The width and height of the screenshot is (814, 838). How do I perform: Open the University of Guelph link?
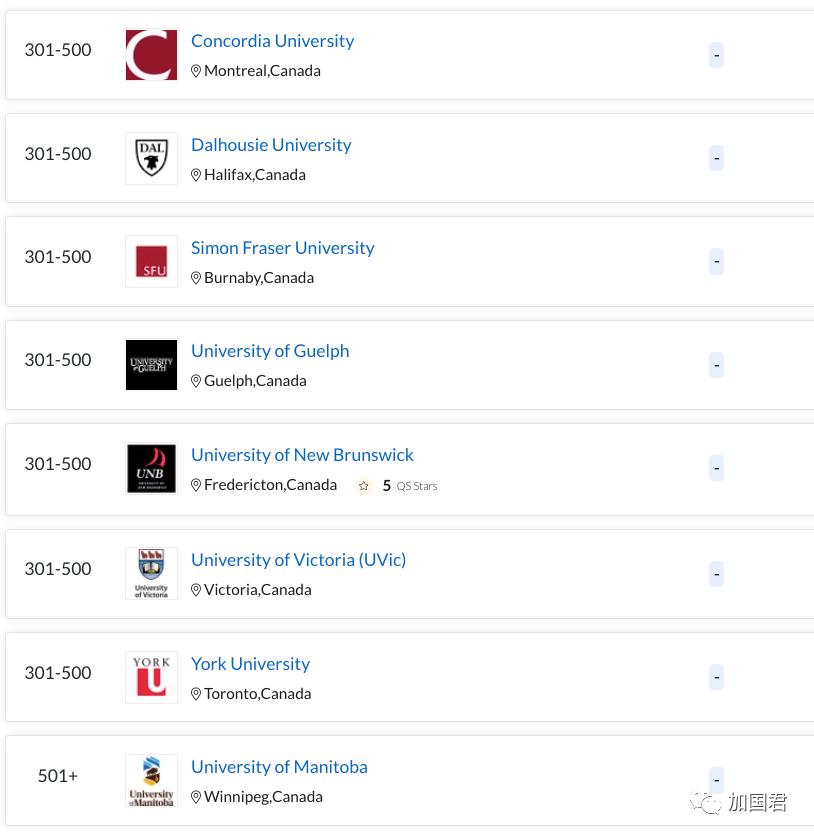coord(270,351)
